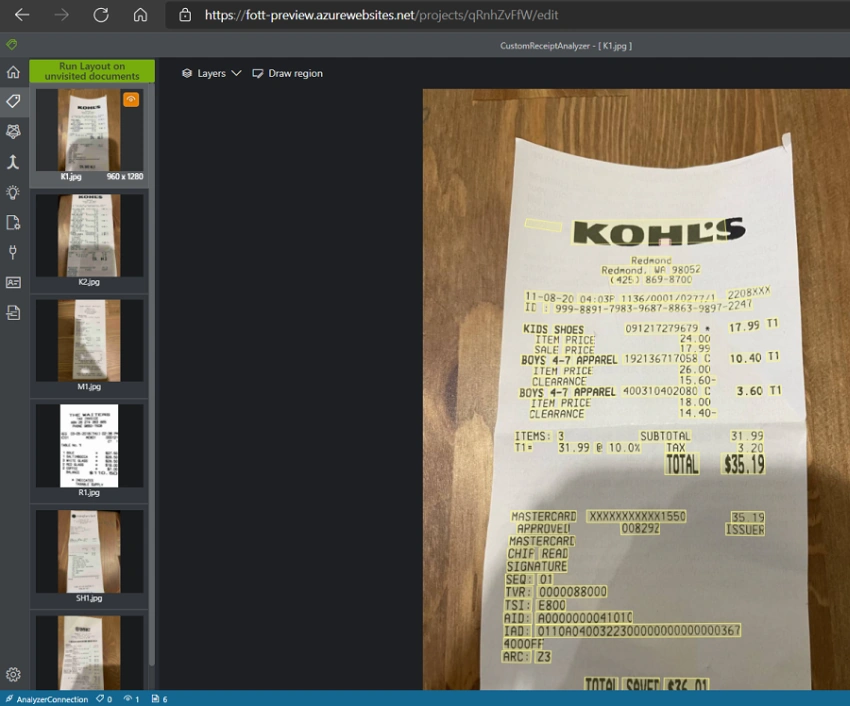This screenshot has height=706, width=850.
Task: Select the XXXXXXXXXXXX1550 card number text
Action: 638,516
